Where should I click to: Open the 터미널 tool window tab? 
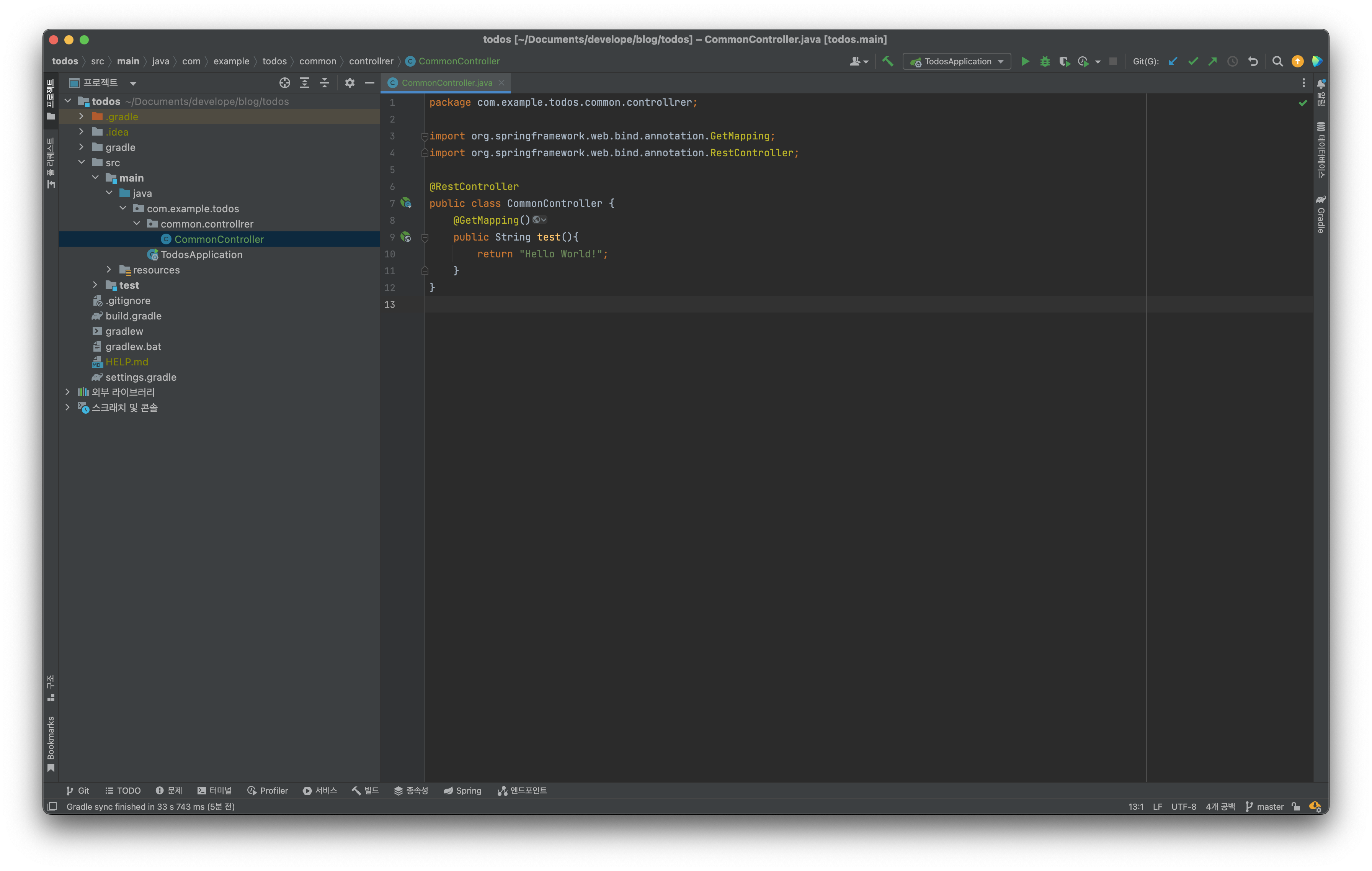coord(214,791)
